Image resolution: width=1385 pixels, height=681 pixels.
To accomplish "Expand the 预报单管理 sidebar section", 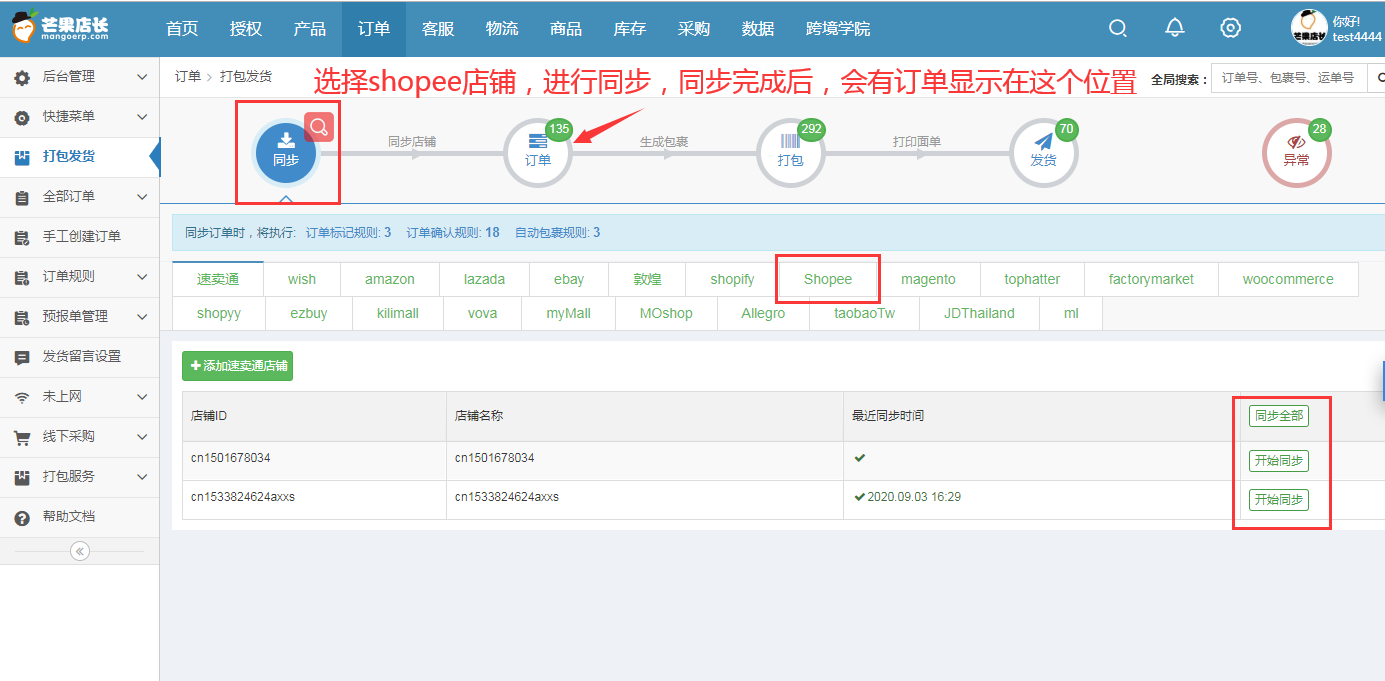I will point(80,317).
